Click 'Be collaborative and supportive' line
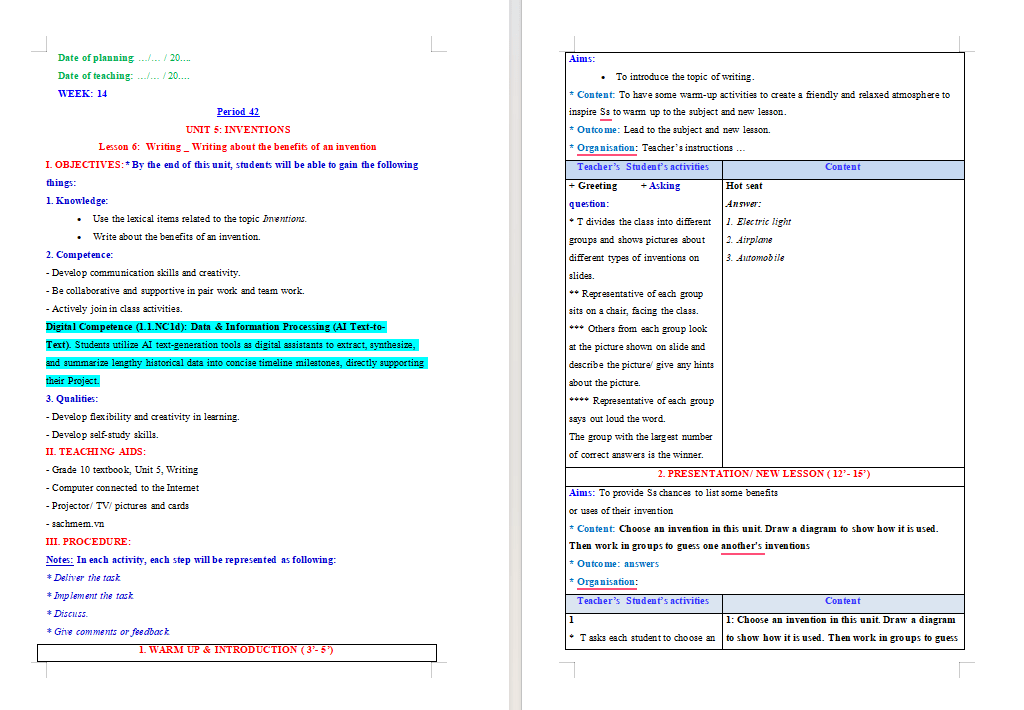 coord(175,291)
